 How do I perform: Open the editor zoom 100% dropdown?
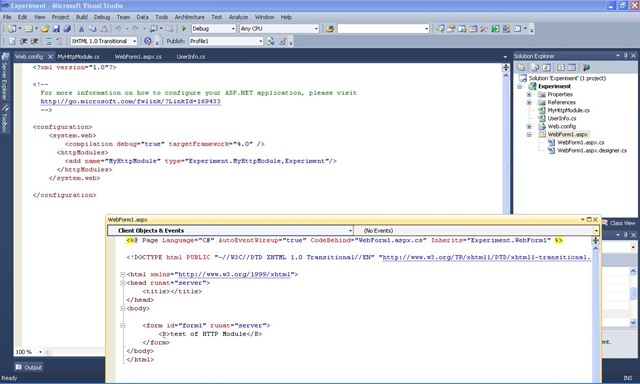click(x=40, y=352)
